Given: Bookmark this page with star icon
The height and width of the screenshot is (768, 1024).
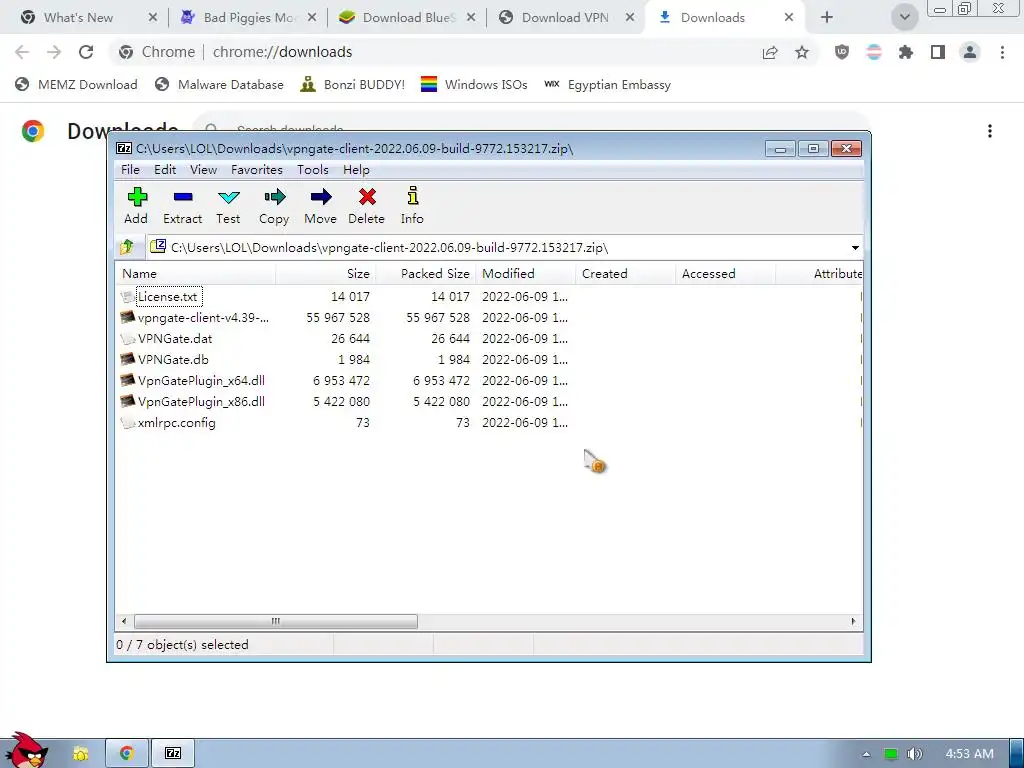Looking at the screenshot, I should pyautogui.click(x=802, y=52).
